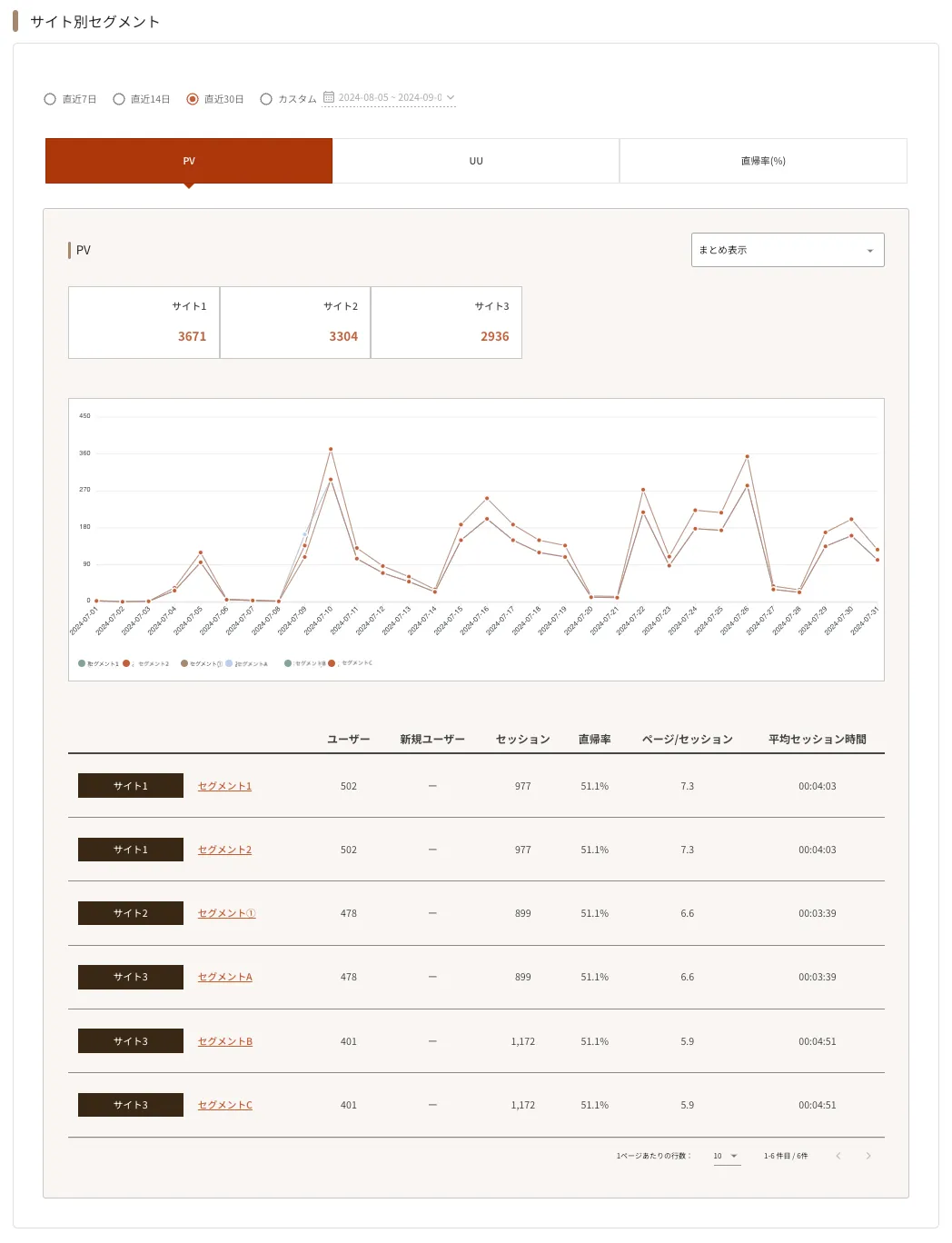Open the rows-per-page dropdown showing 10

(727, 1156)
